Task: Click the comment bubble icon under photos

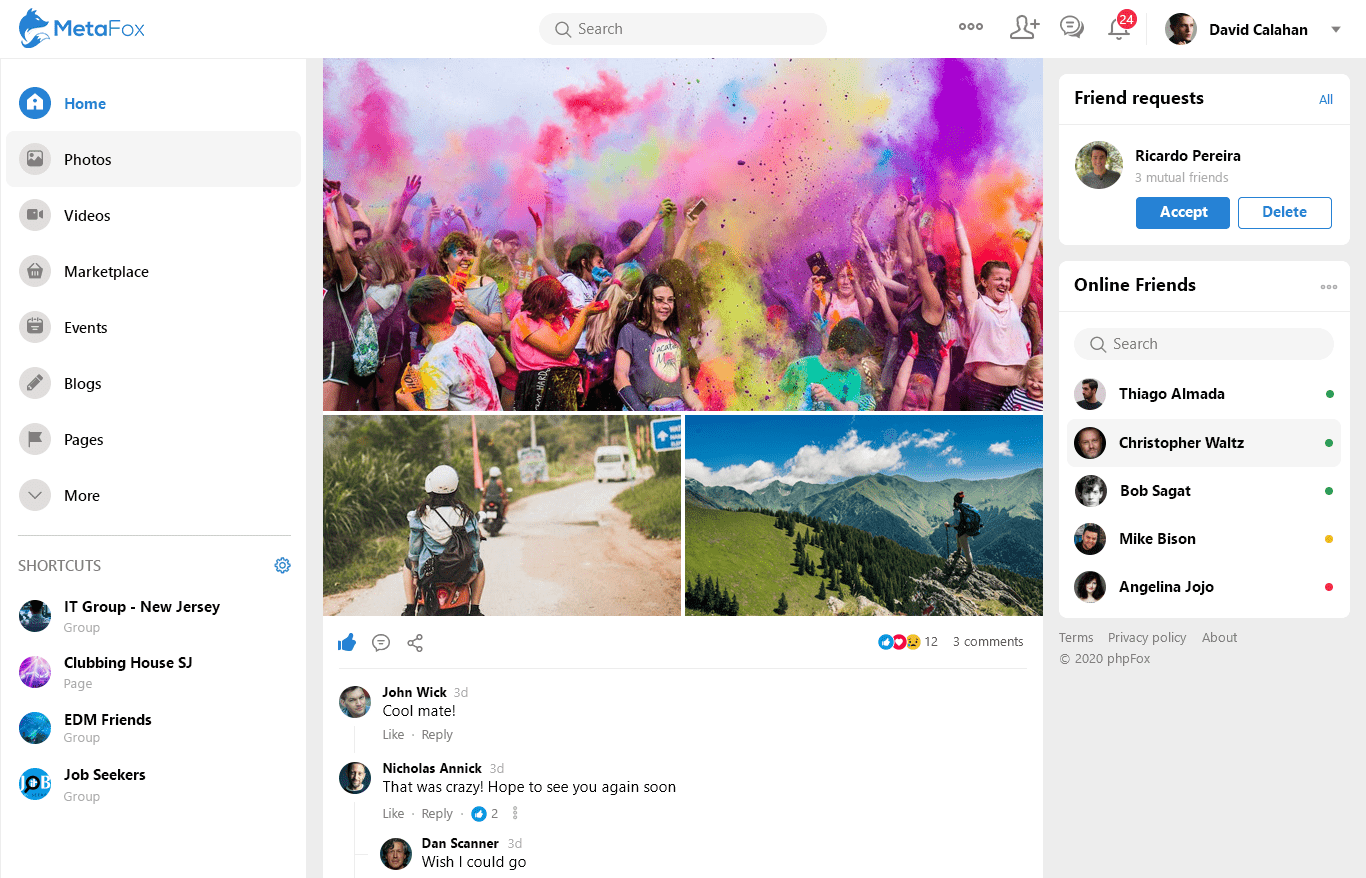Action: 381,643
